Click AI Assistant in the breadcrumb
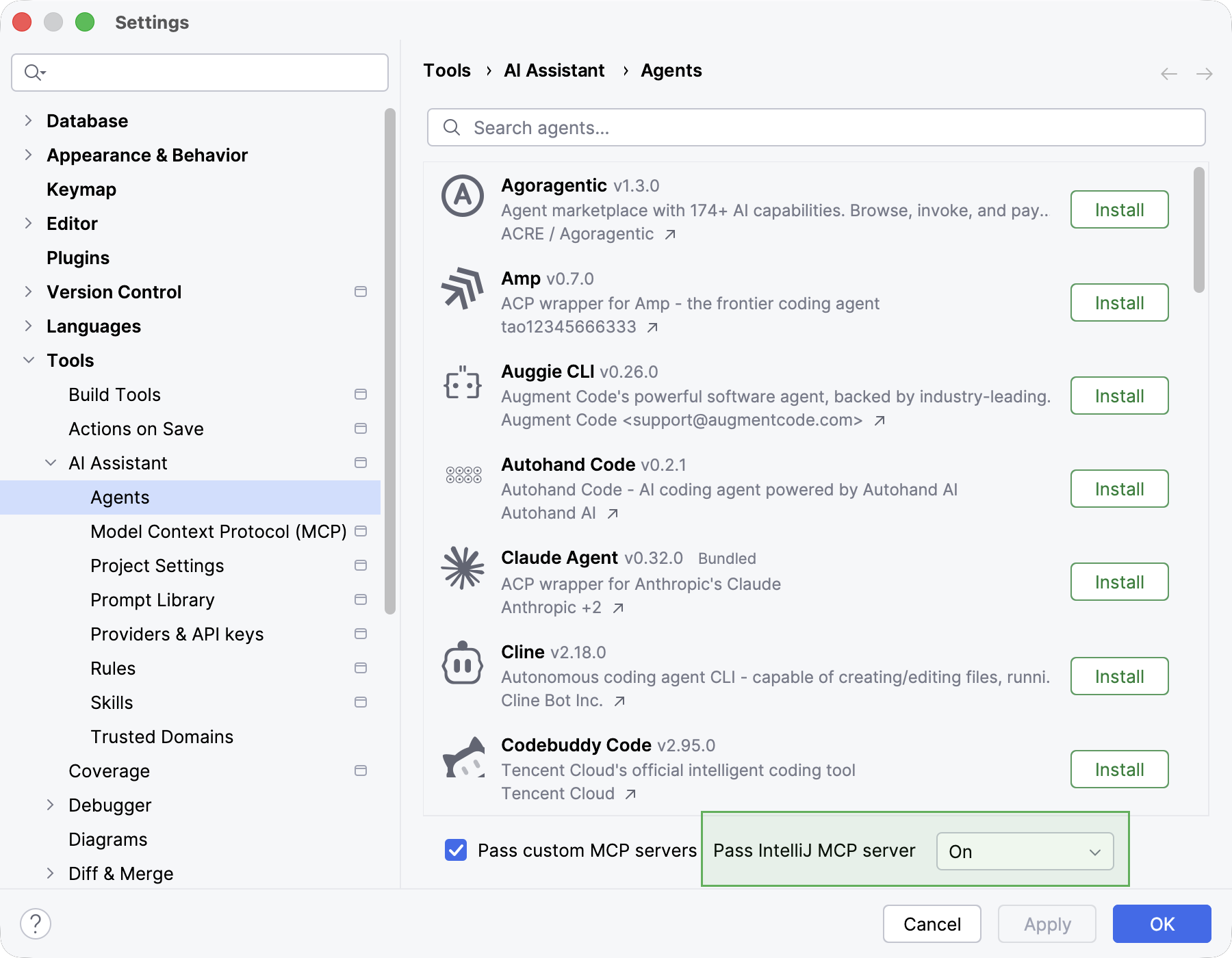Screen dimensions: 1232x958 coord(554,70)
